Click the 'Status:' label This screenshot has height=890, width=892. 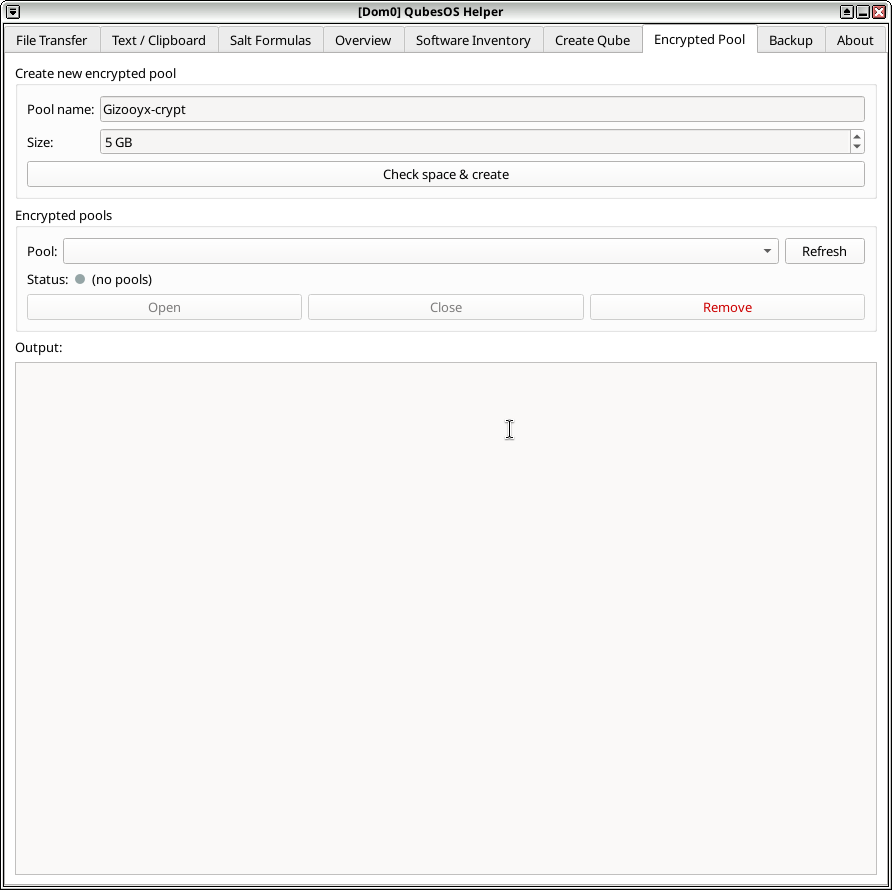(48, 279)
